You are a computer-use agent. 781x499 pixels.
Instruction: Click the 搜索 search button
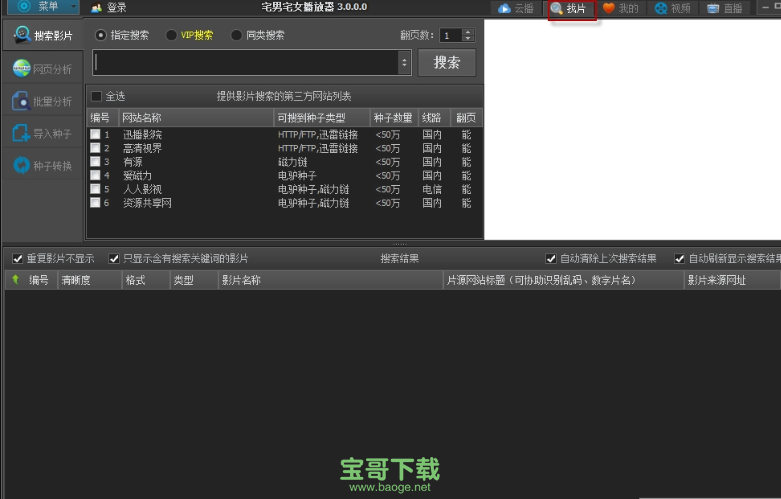tap(447, 63)
